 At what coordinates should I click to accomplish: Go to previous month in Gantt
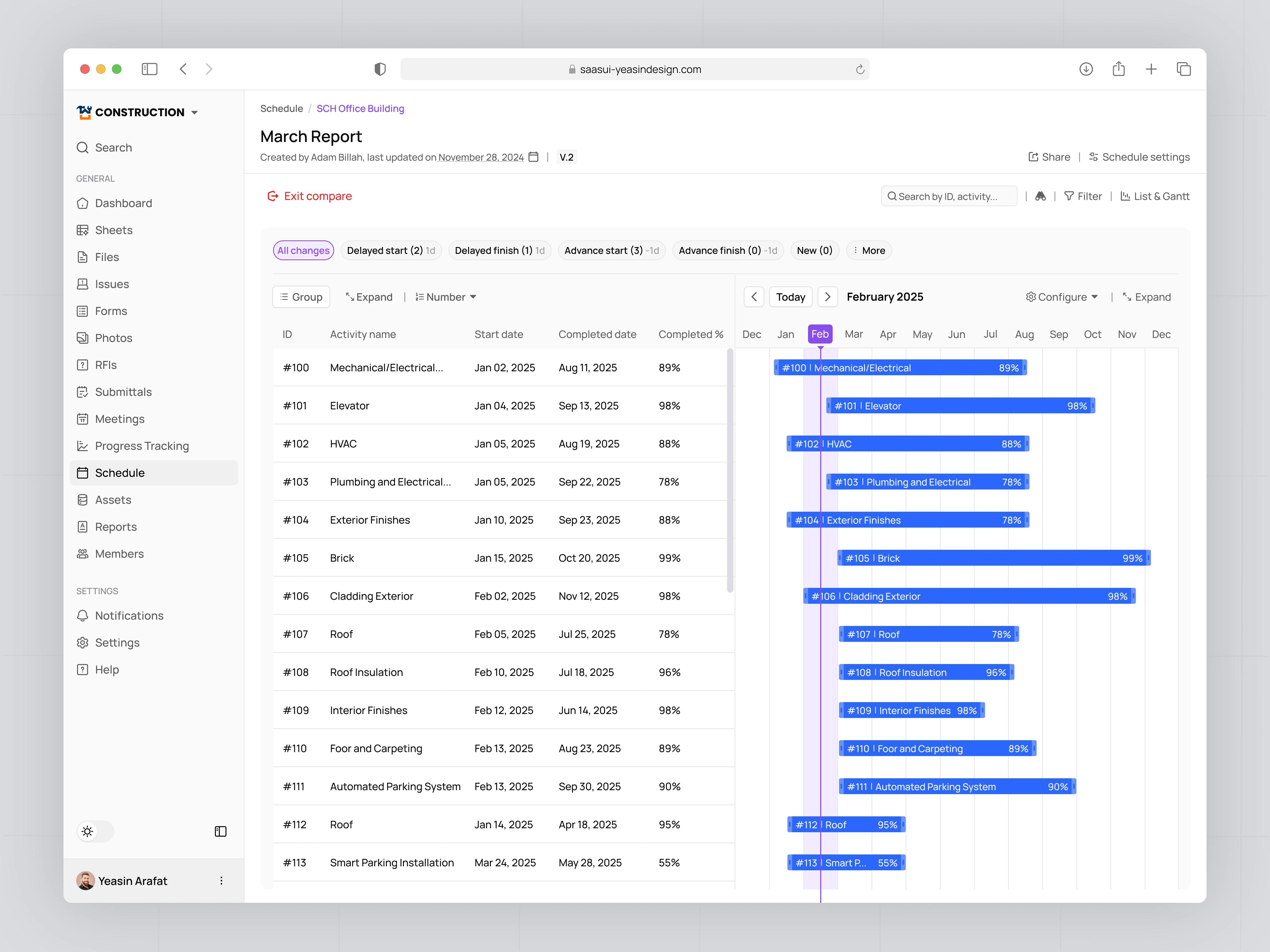tap(754, 297)
